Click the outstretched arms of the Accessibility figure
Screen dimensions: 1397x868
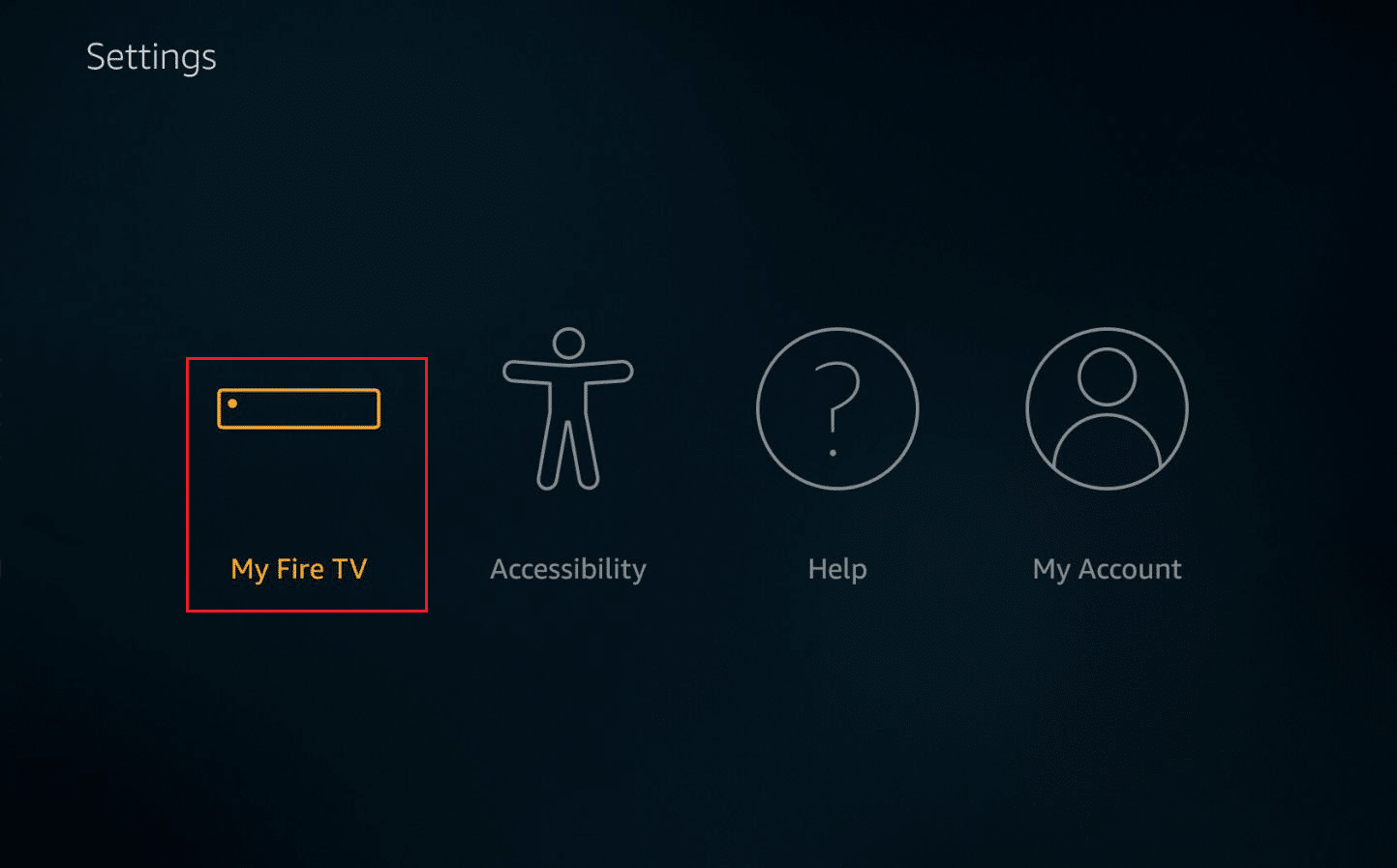568,374
